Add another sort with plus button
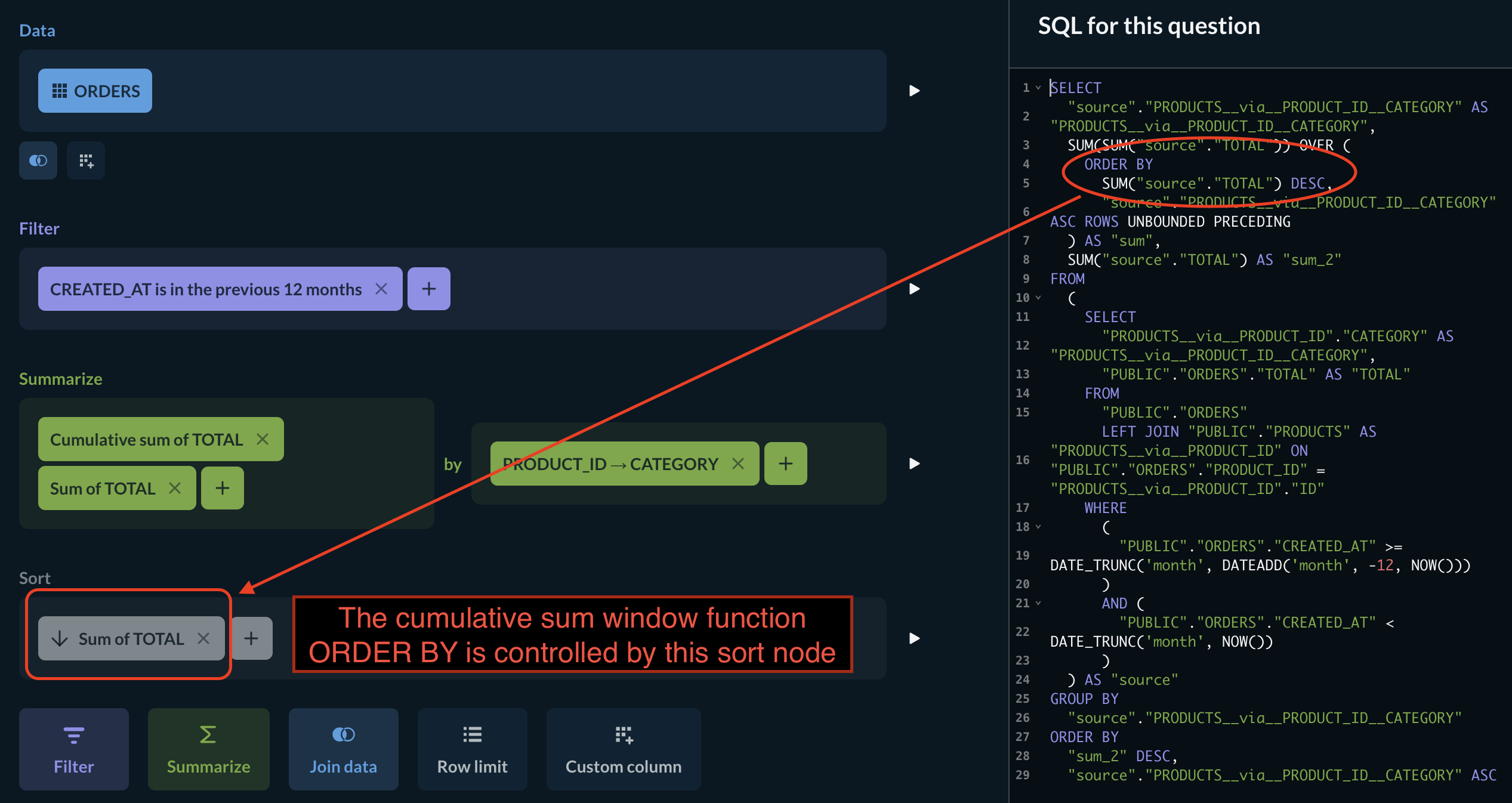This screenshot has height=803, width=1512. click(251, 639)
